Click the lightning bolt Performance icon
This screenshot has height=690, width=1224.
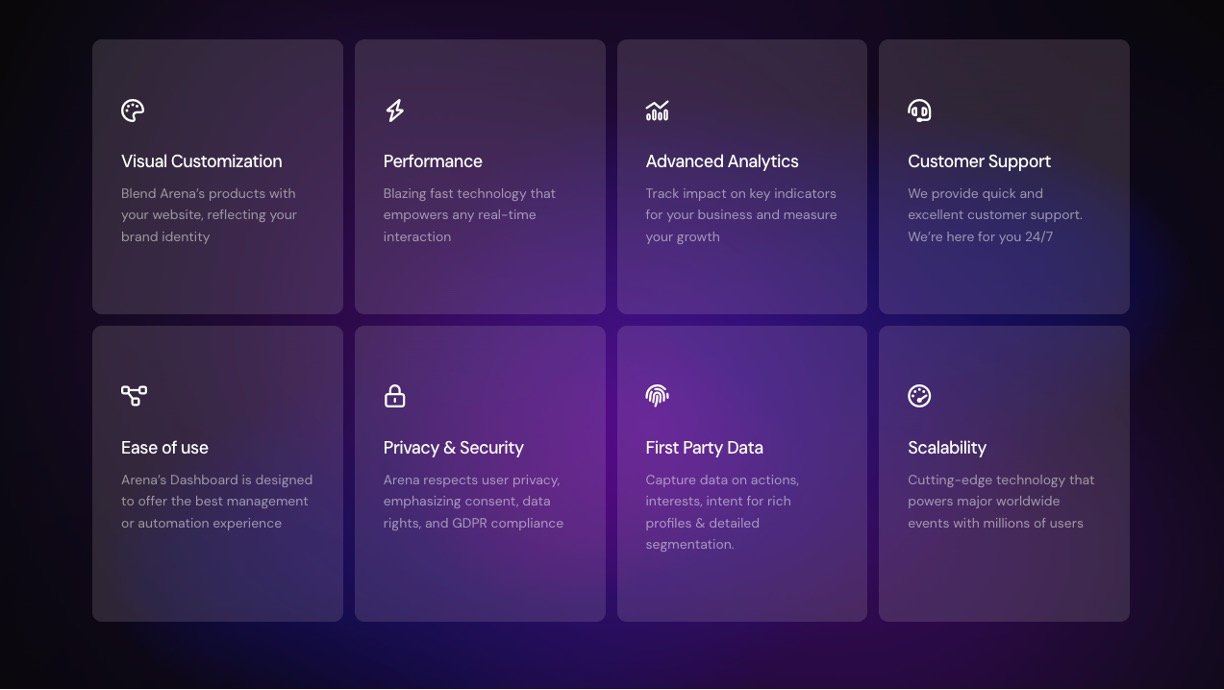coord(395,111)
